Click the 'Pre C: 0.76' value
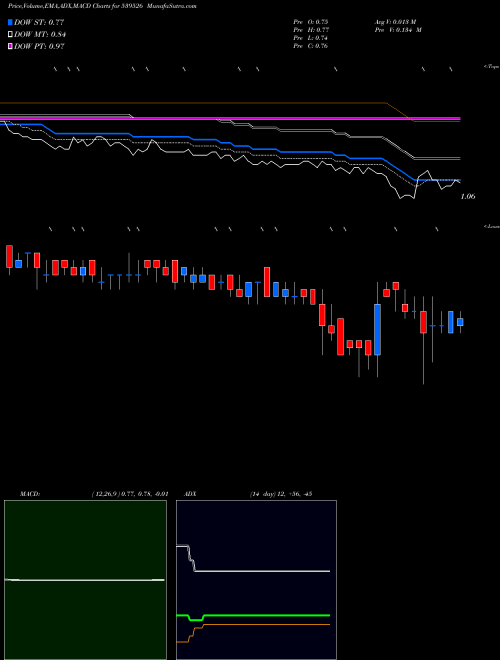 [311, 46]
